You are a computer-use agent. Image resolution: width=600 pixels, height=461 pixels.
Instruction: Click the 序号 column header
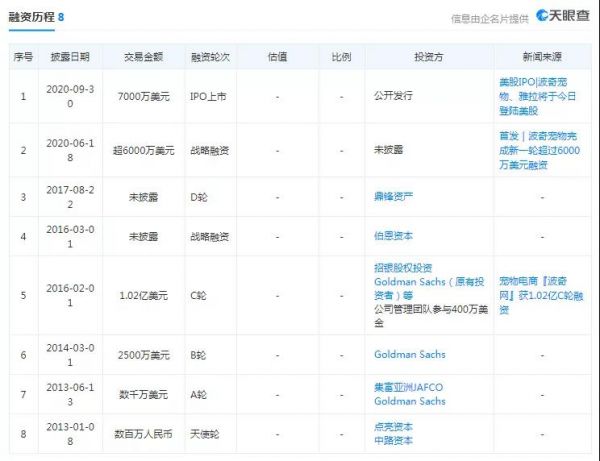23,57
